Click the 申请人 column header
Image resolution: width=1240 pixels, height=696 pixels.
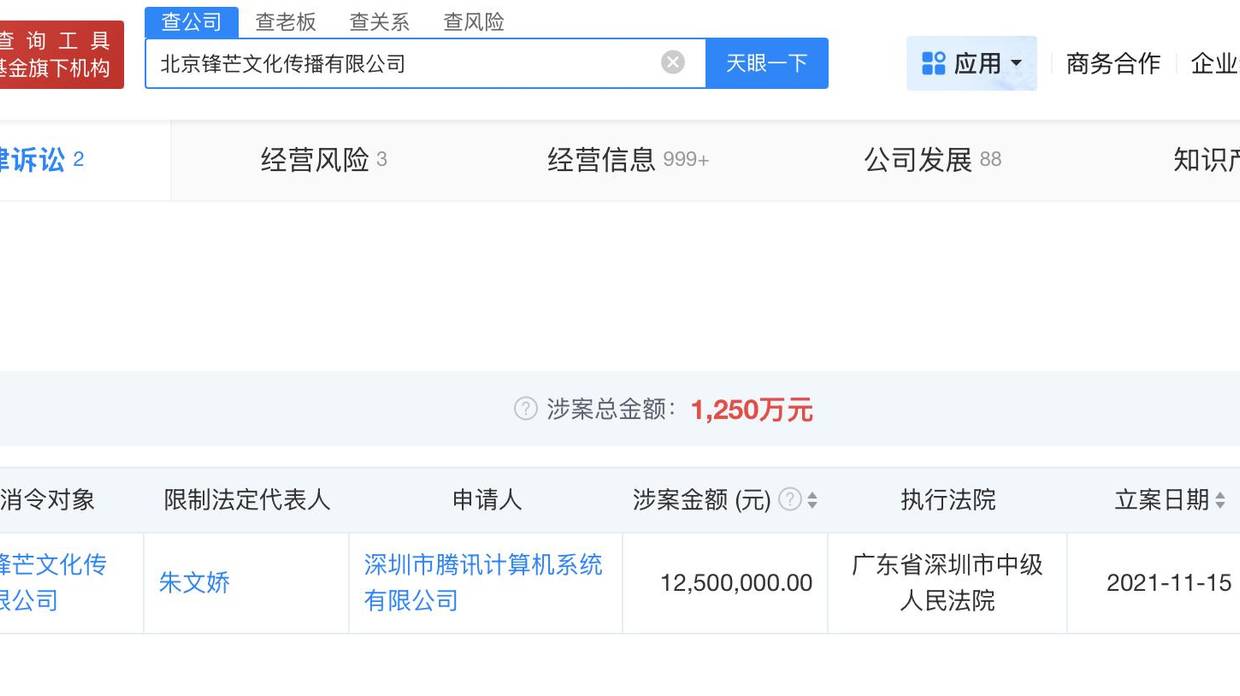(x=487, y=500)
